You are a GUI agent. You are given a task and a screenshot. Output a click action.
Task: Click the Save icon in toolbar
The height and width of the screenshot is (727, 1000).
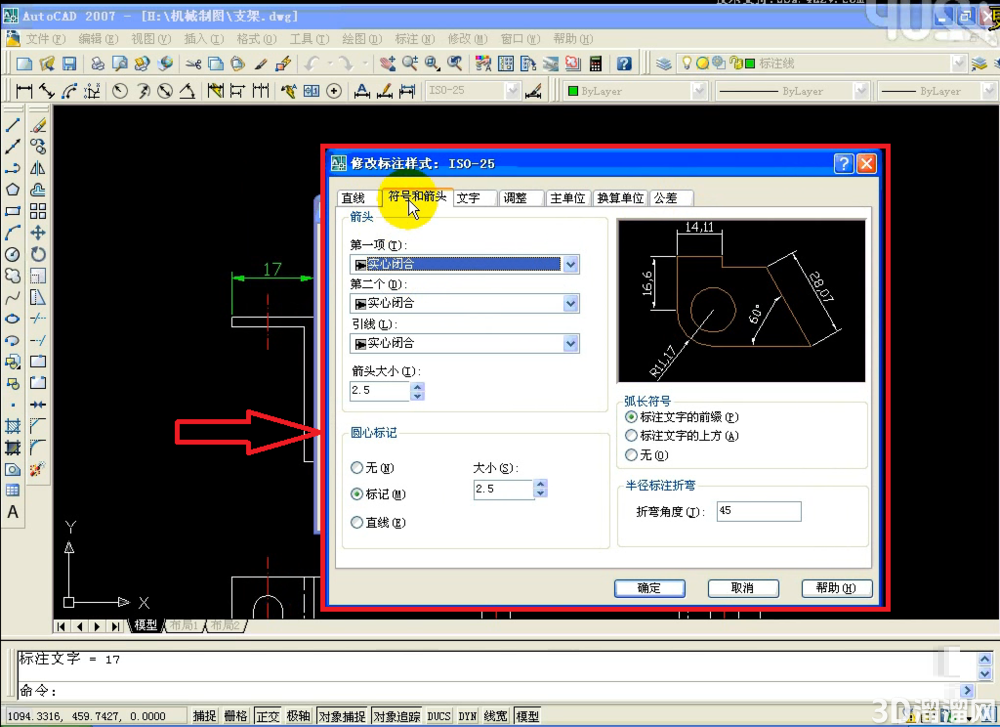(69, 63)
